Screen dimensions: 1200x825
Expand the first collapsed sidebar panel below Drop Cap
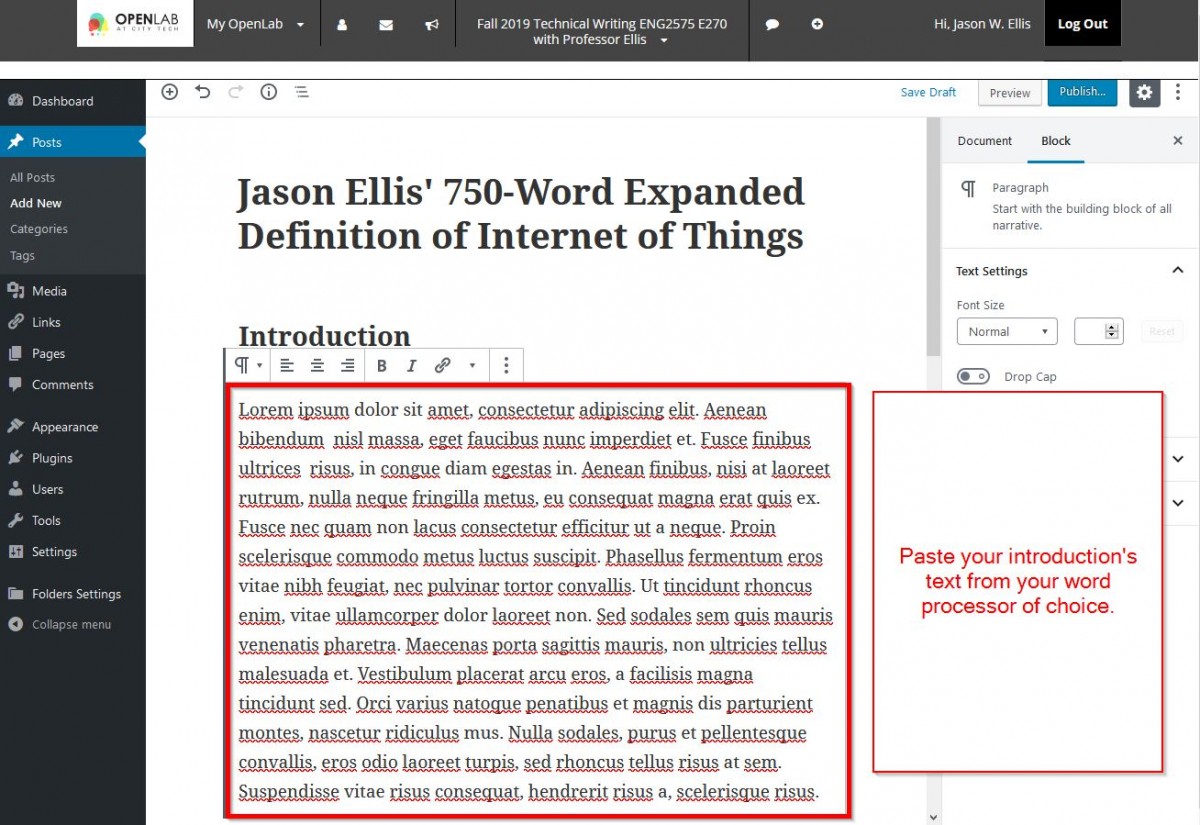tap(1178, 458)
